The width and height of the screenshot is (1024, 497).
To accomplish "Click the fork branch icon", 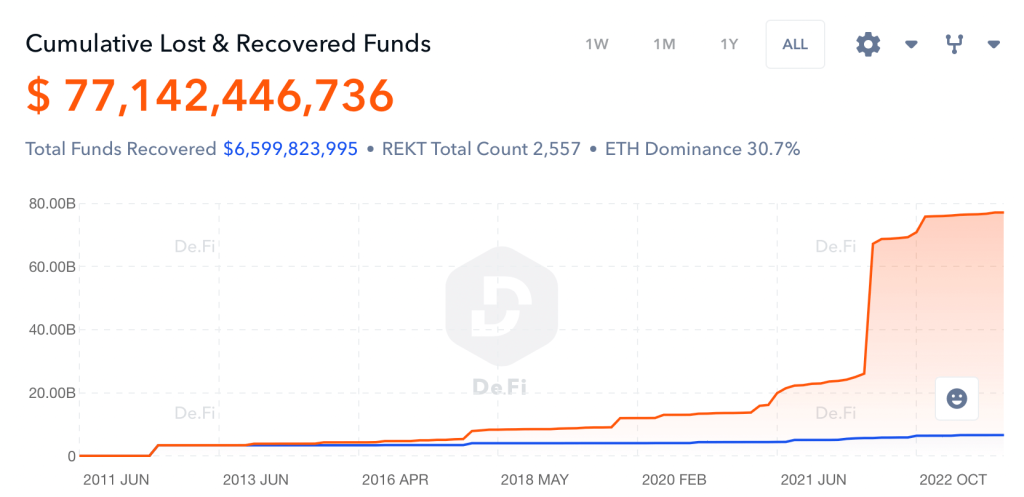I will click(x=953, y=44).
